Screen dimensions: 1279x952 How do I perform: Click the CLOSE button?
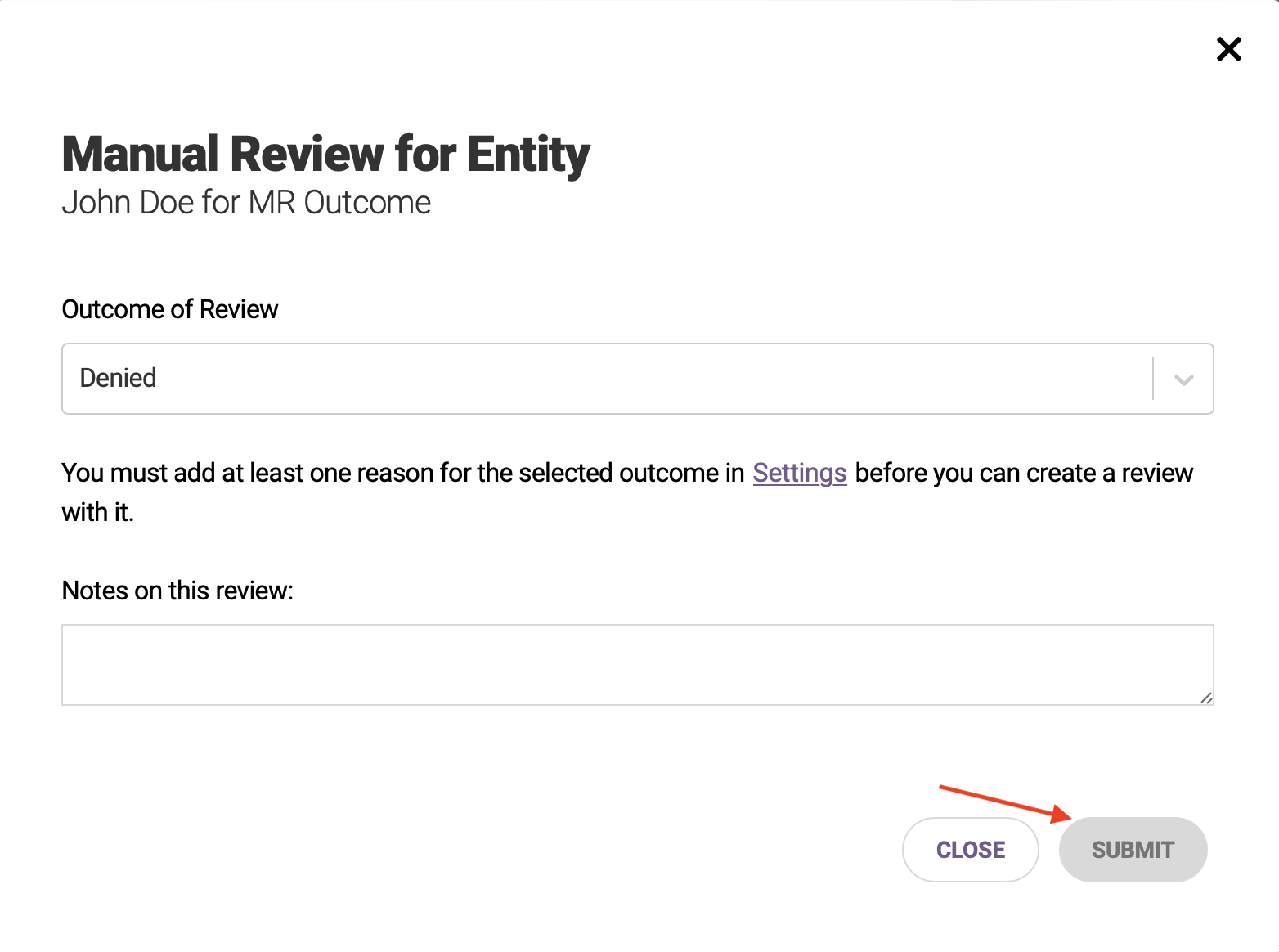[971, 850]
